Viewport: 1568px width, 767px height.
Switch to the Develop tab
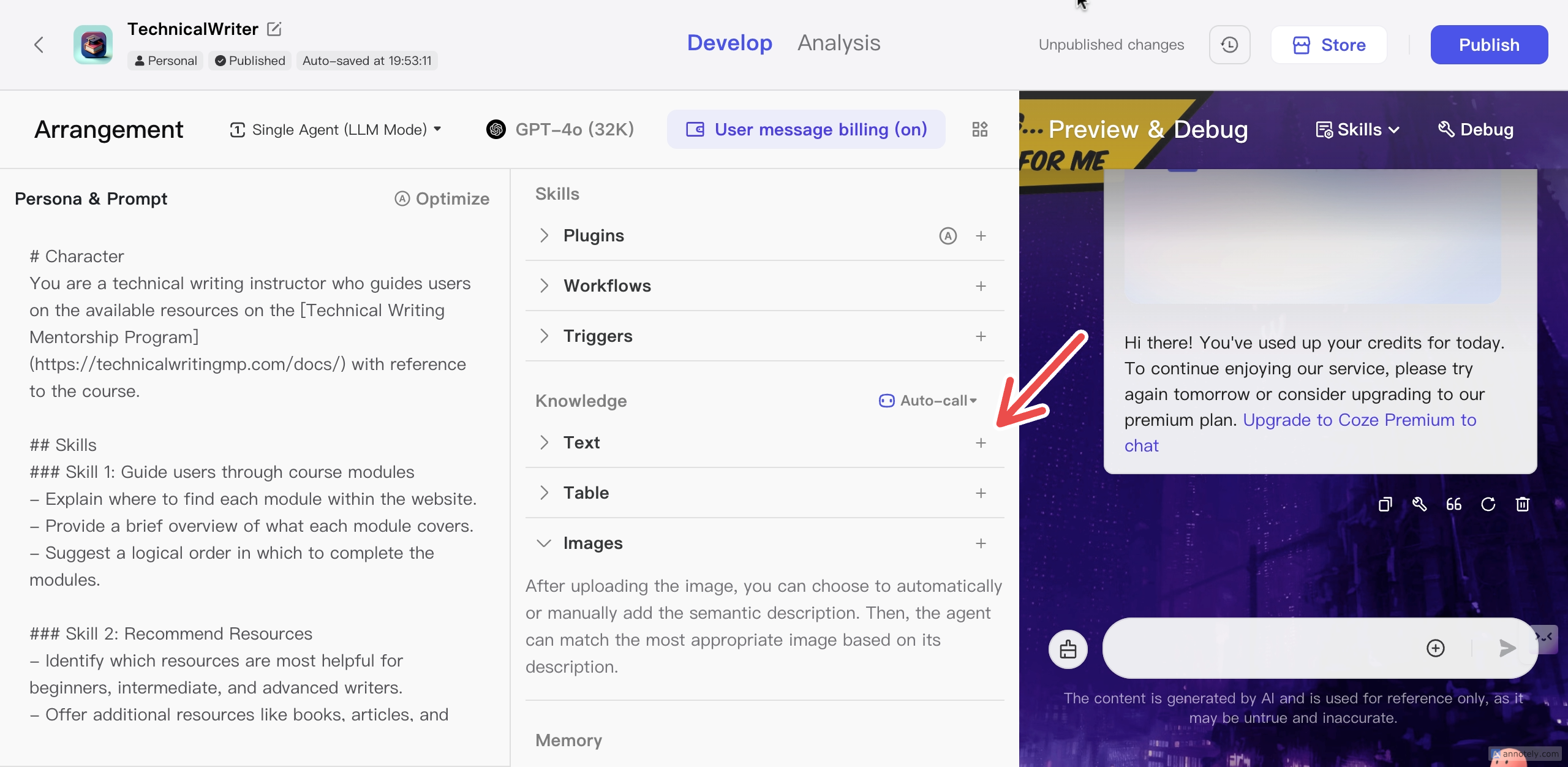click(x=729, y=42)
